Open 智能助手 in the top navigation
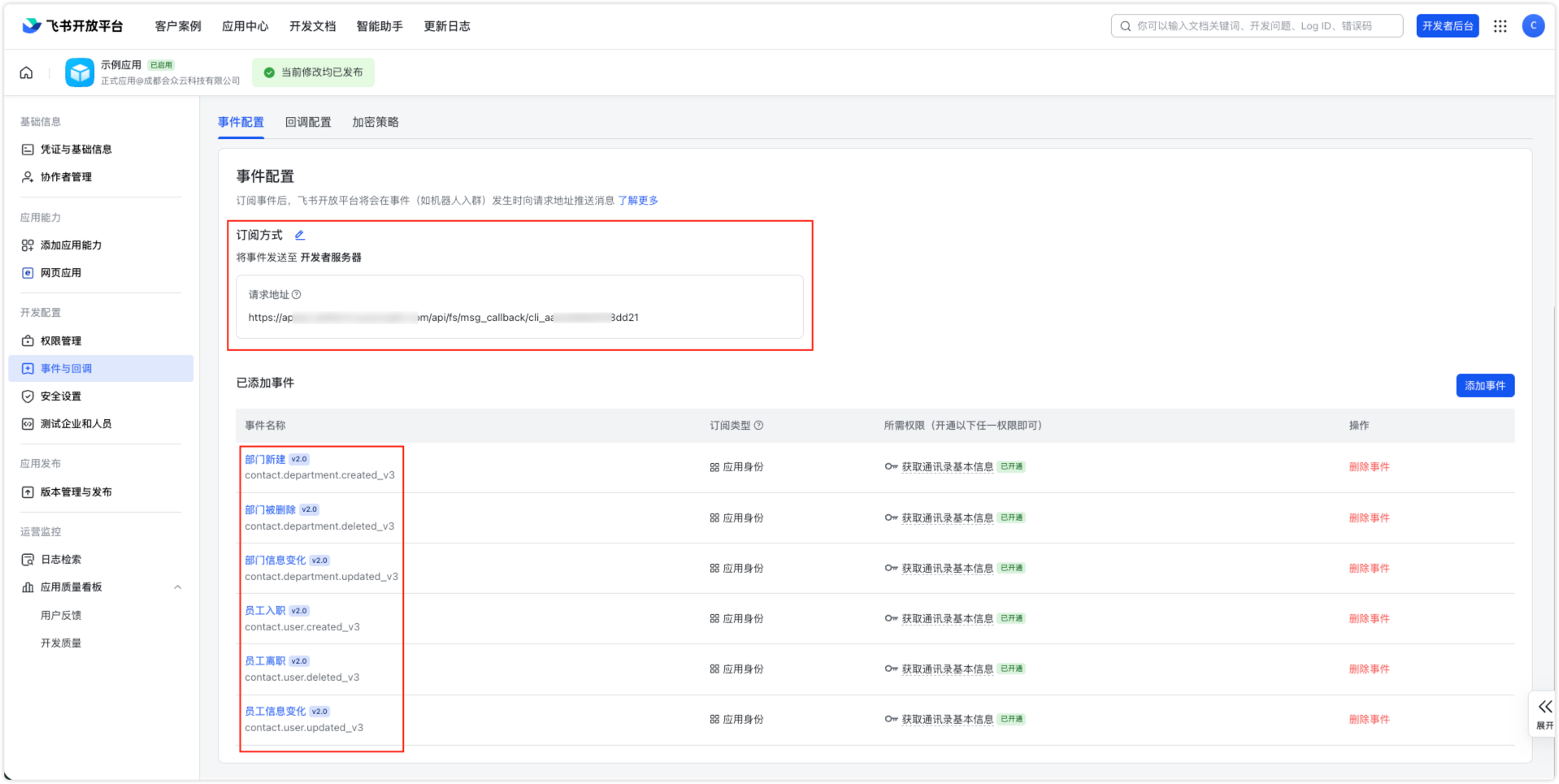 [x=380, y=26]
